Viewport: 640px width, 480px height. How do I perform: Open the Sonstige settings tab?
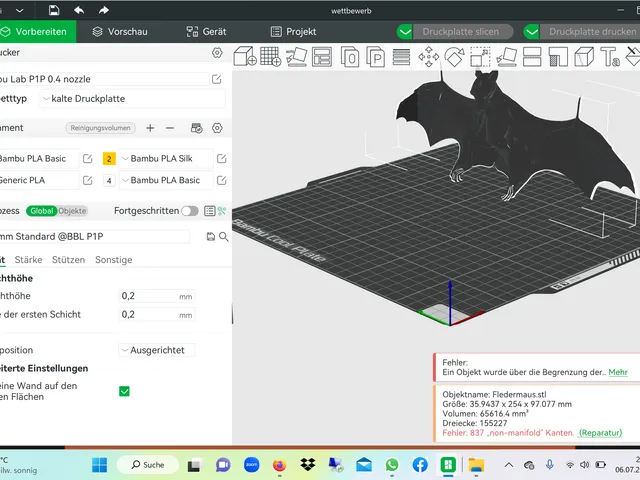tap(113, 260)
